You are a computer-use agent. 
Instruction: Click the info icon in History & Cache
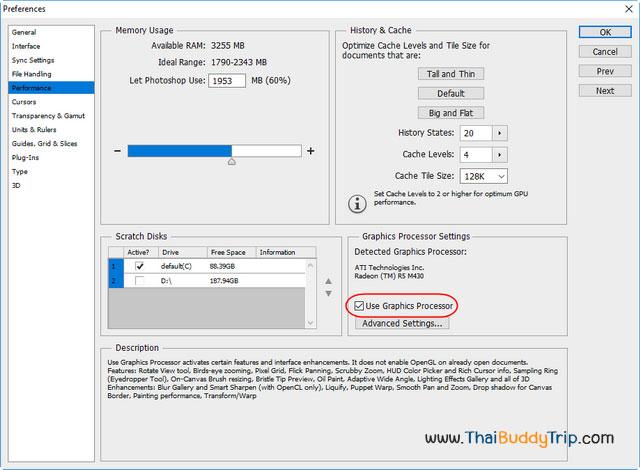(x=357, y=203)
